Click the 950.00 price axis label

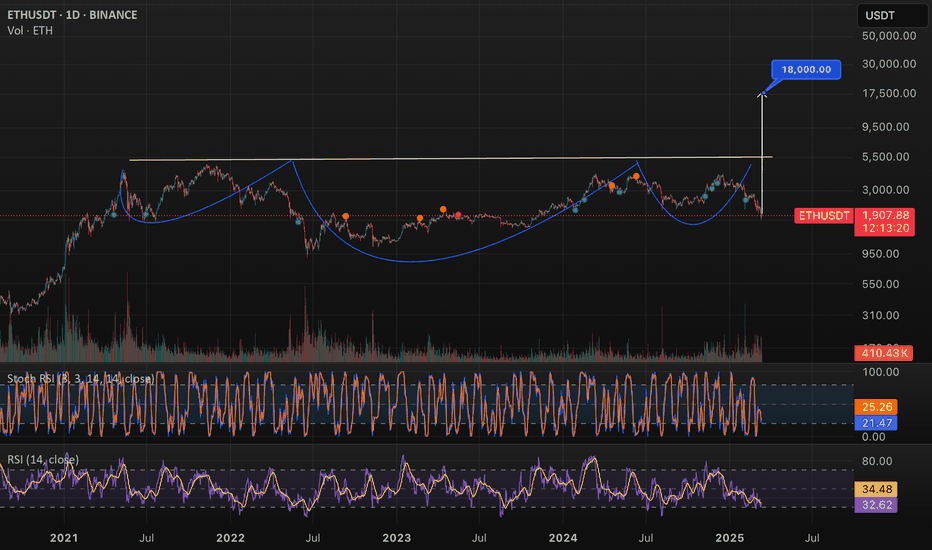click(881, 254)
